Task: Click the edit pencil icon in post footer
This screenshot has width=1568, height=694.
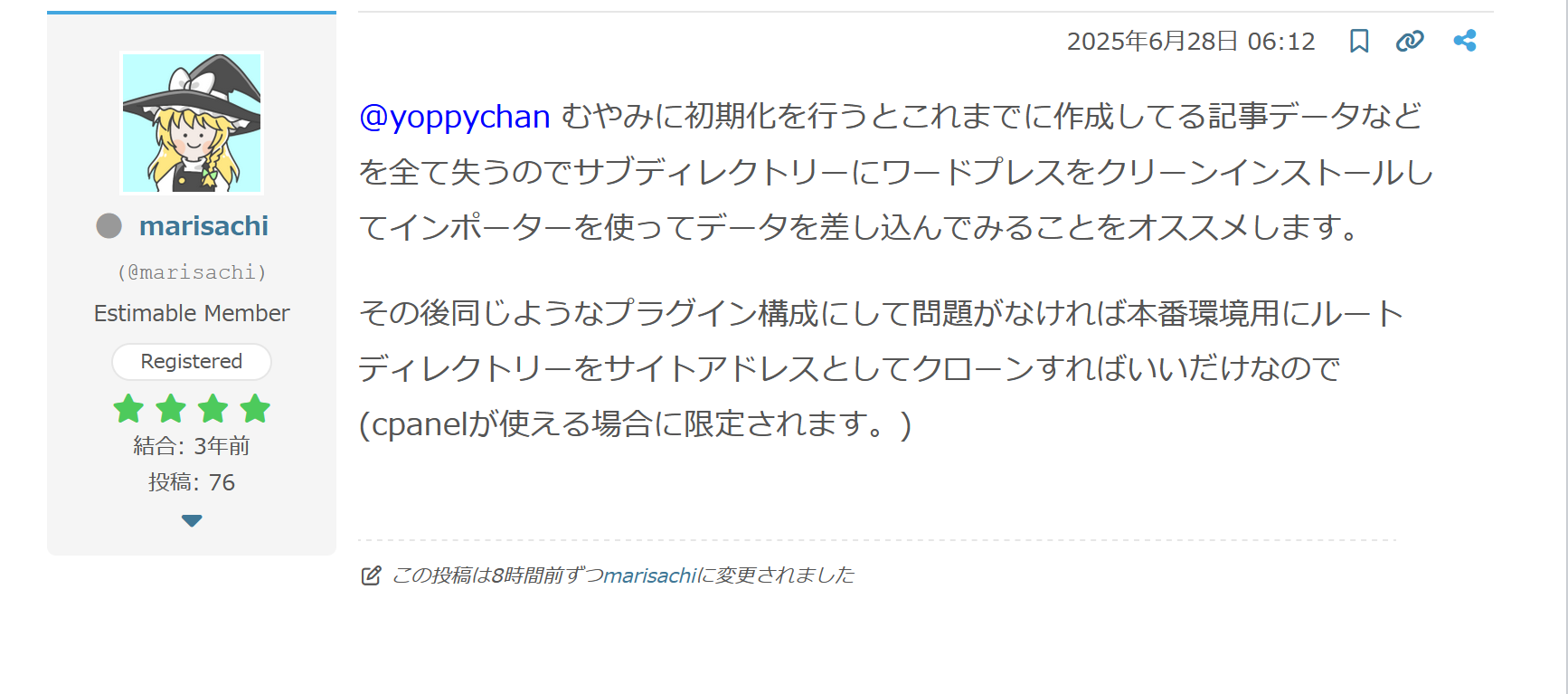Action: point(371,575)
